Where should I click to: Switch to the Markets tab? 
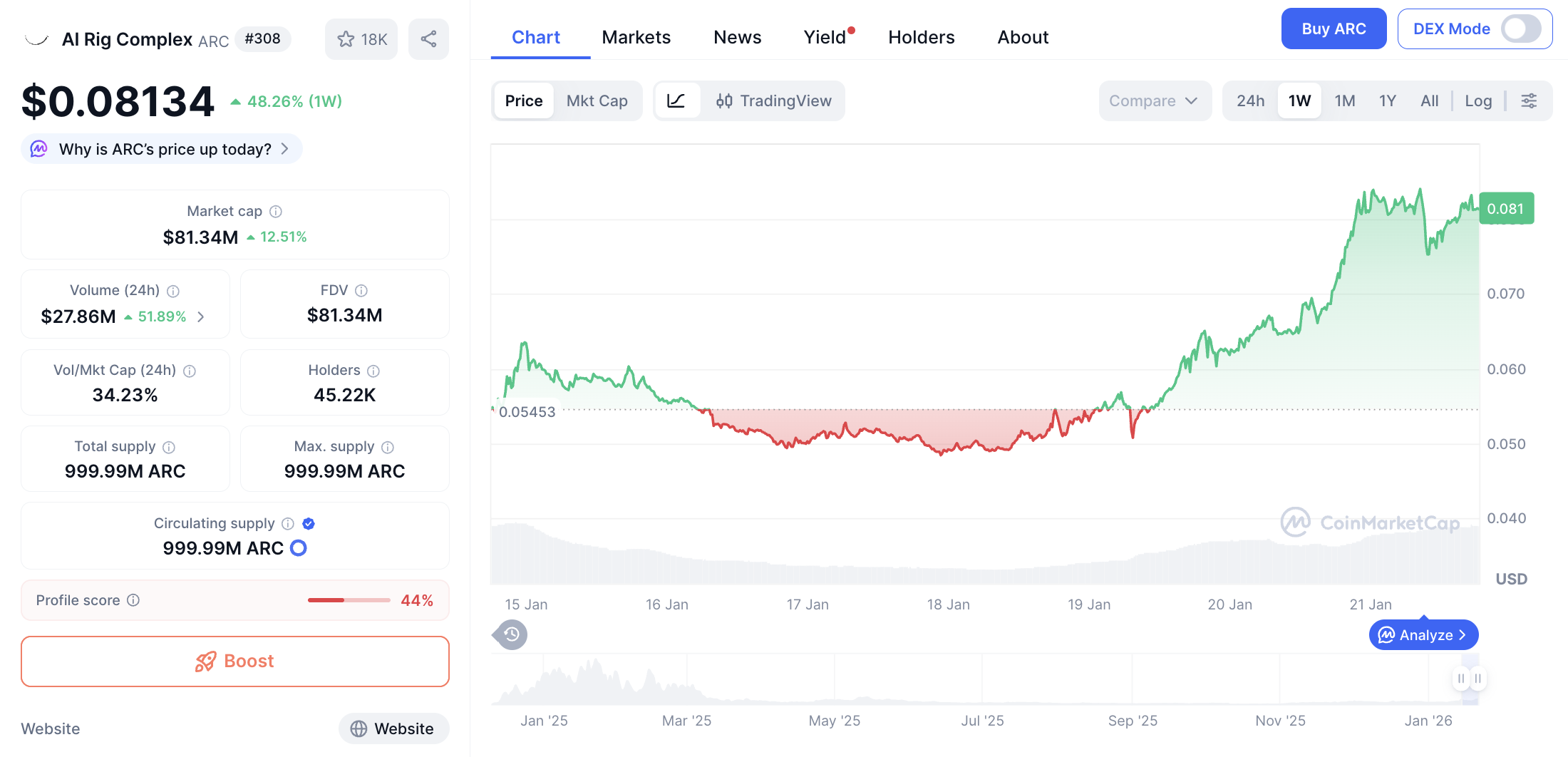coord(636,37)
